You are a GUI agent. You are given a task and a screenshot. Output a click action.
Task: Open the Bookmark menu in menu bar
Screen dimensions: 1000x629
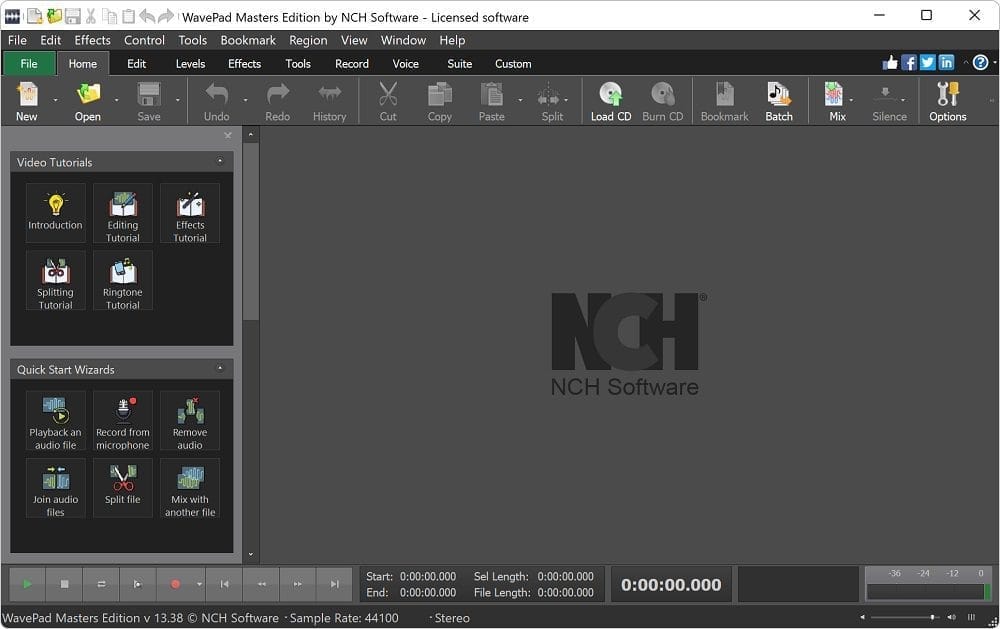(x=248, y=40)
